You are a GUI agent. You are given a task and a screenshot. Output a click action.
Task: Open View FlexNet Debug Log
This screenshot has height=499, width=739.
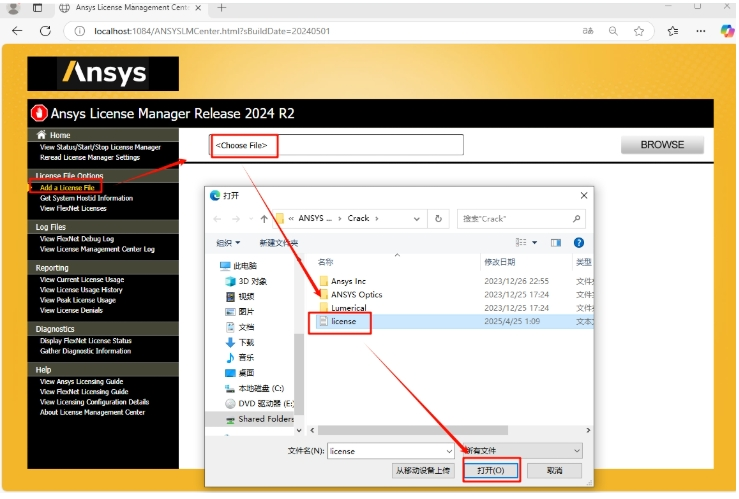pos(77,239)
